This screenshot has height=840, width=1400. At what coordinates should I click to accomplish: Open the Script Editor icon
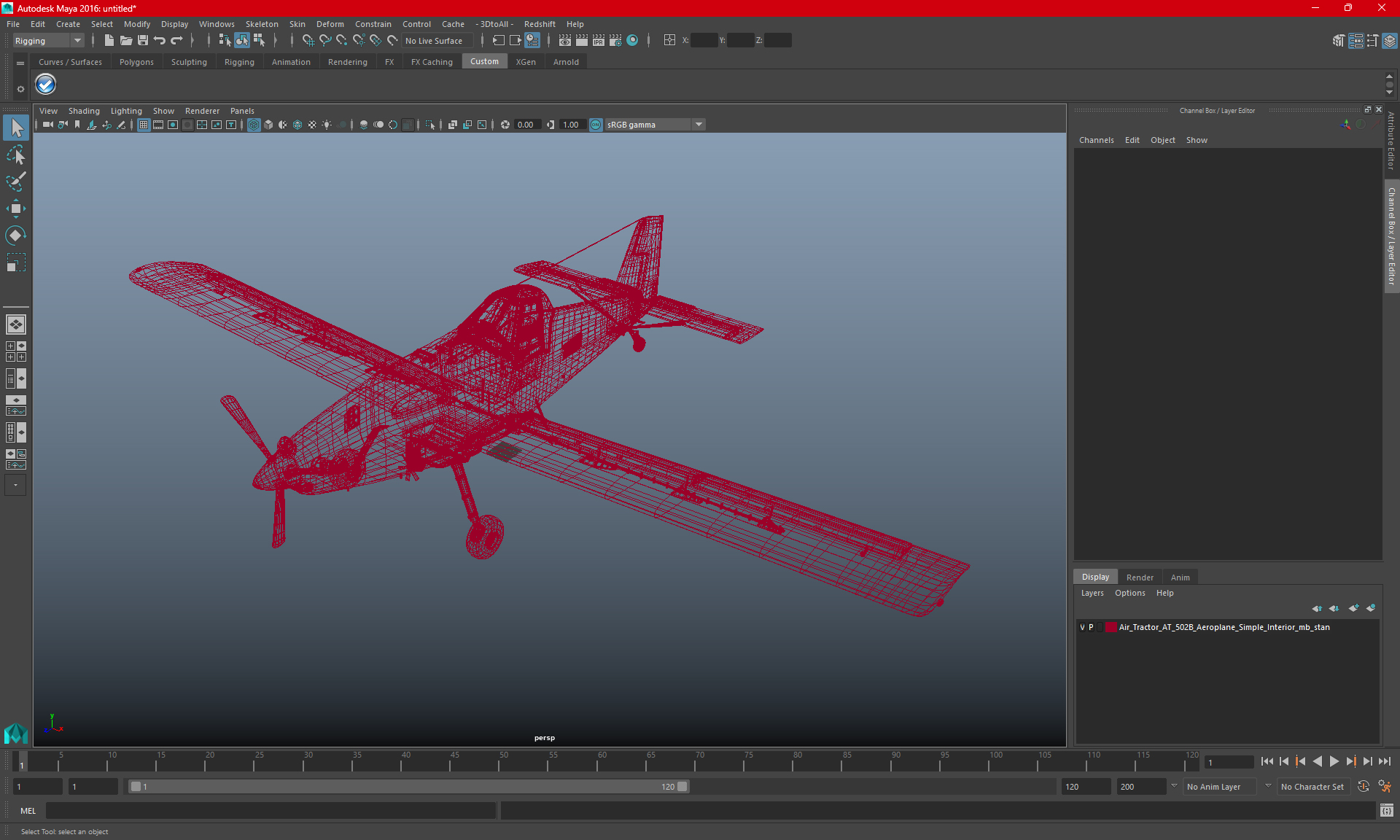[1387, 810]
